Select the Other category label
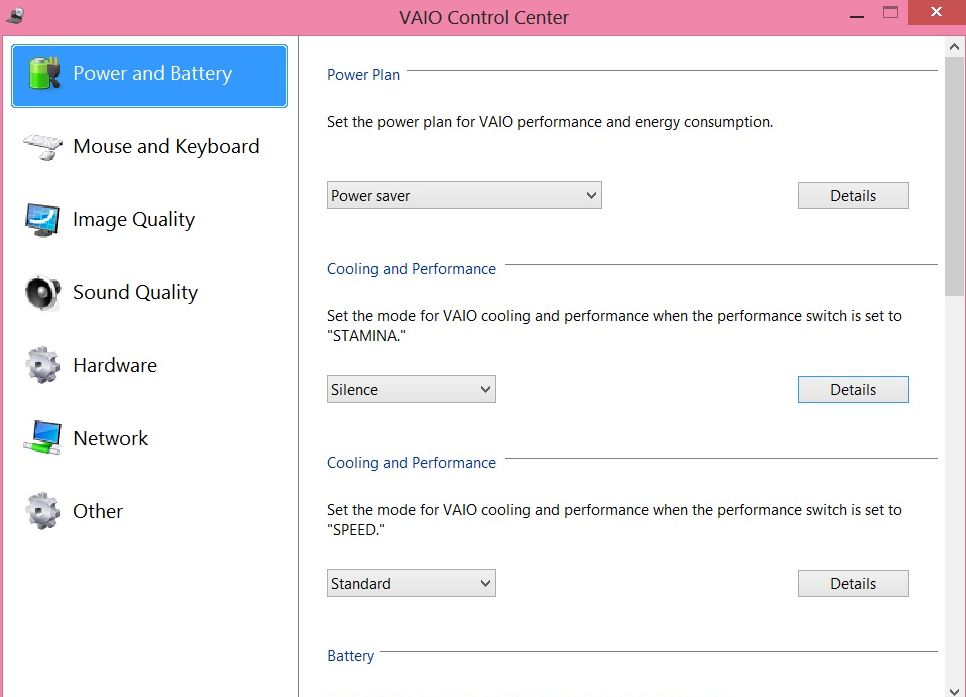 98,511
